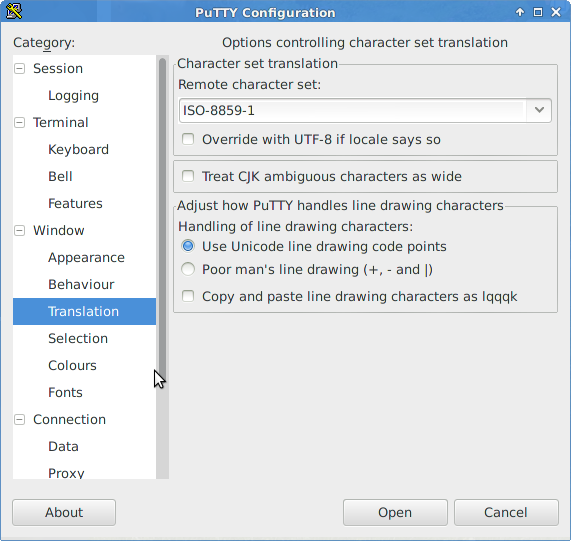Close the PuTTY Configuration window
This screenshot has width=571, height=541.
[556, 12]
